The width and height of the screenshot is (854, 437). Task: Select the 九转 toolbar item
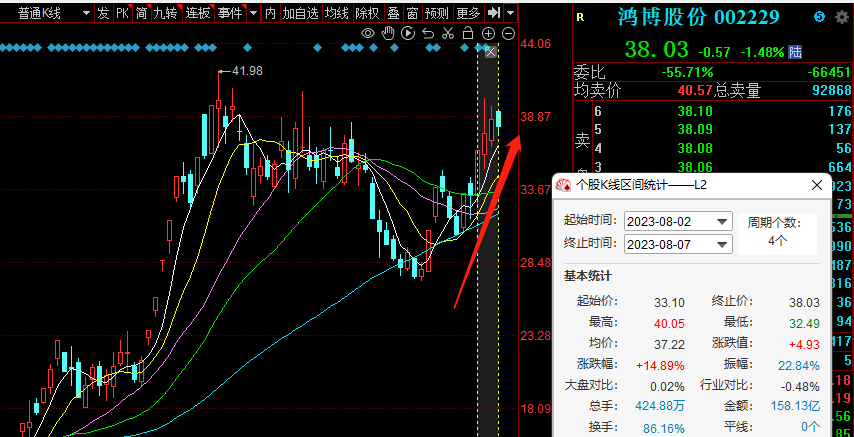pyautogui.click(x=166, y=13)
